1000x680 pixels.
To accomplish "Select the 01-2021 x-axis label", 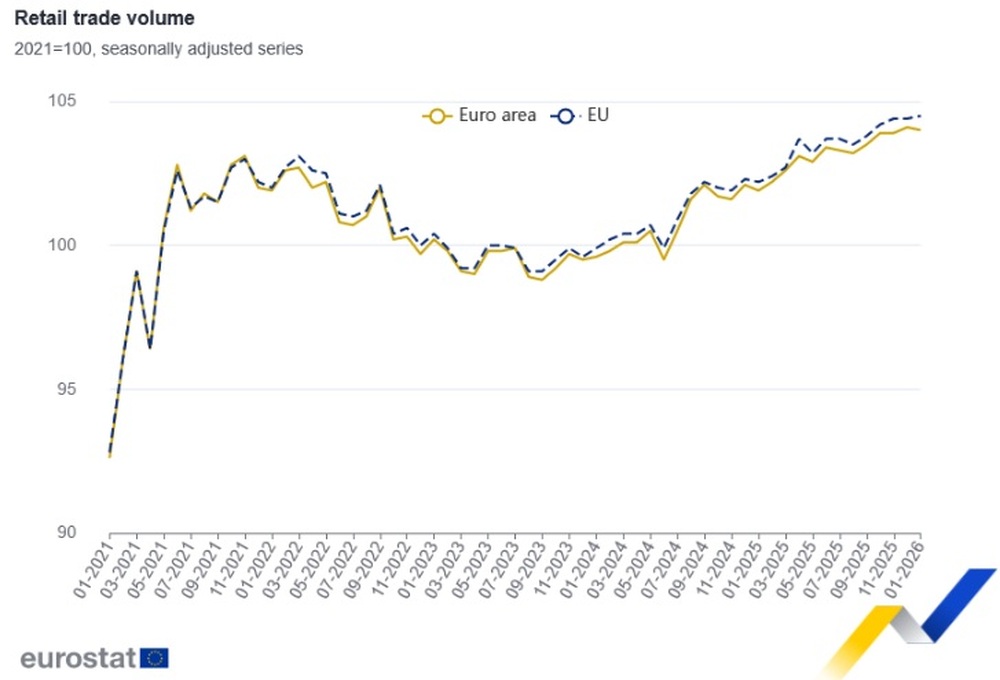I will click(x=92, y=569).
